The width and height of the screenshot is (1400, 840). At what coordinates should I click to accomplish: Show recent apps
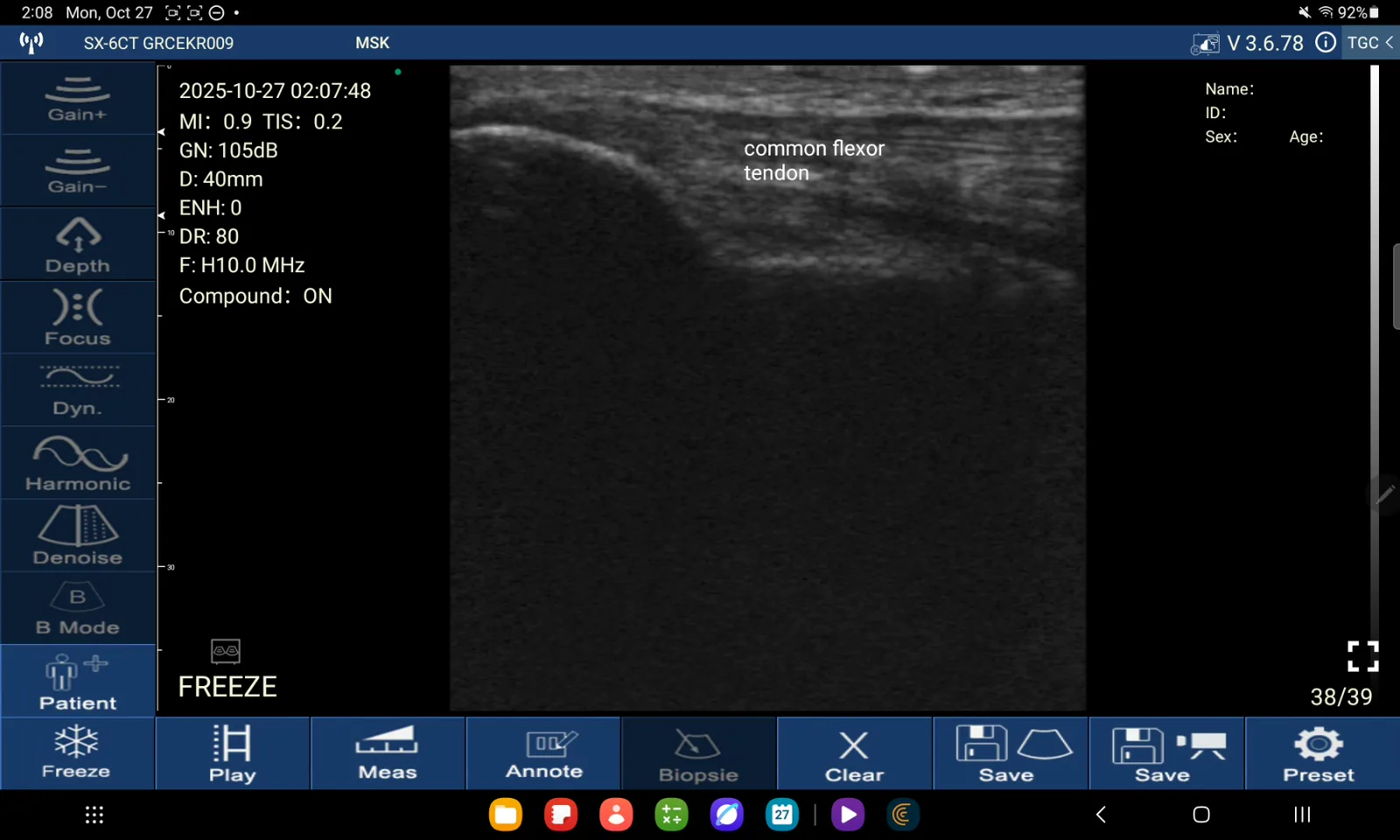pos(1302,815)
